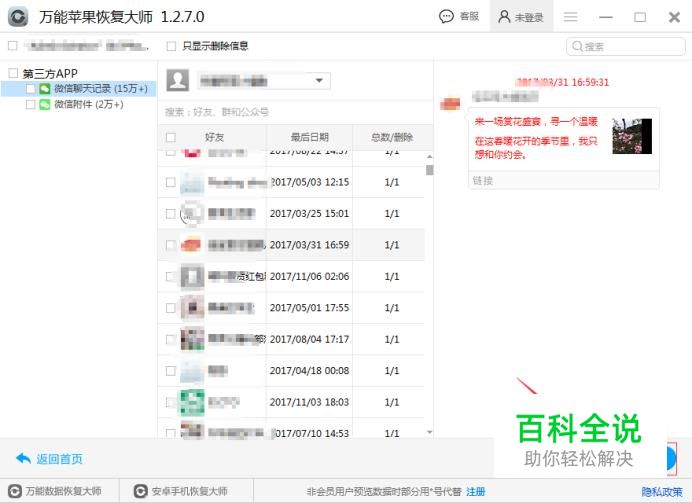This screenshot has width=692, height=503.
Task: Click avatar in the 2017/03/25 15:01 row
Action: click(x=192, y=214)
